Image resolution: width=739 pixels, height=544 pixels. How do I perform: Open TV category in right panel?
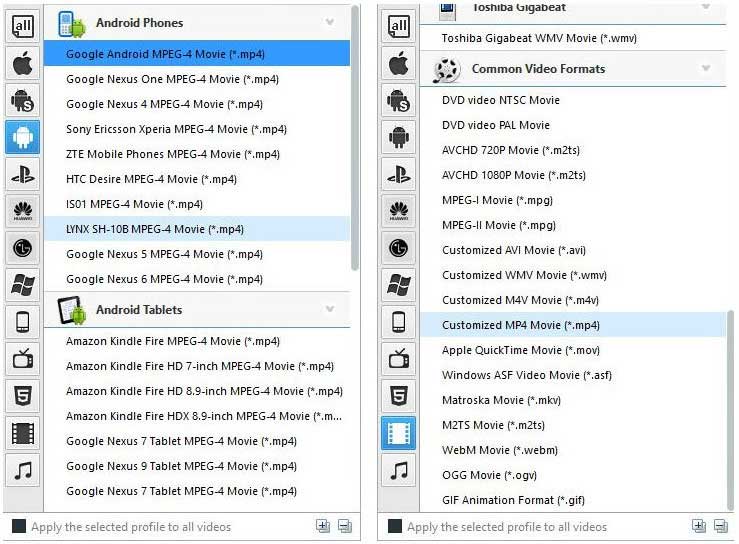(x=399, y=359)
